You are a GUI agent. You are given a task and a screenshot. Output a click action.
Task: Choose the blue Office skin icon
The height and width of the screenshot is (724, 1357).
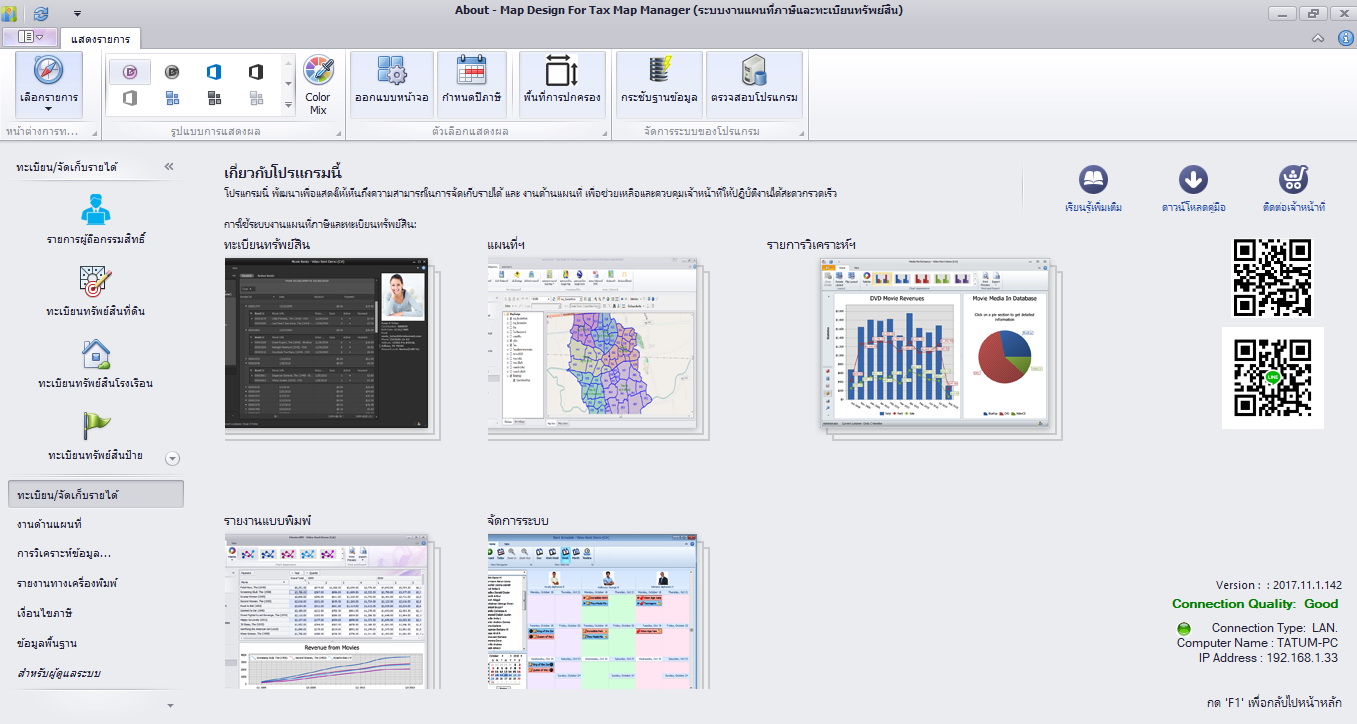tap(214, 72)
